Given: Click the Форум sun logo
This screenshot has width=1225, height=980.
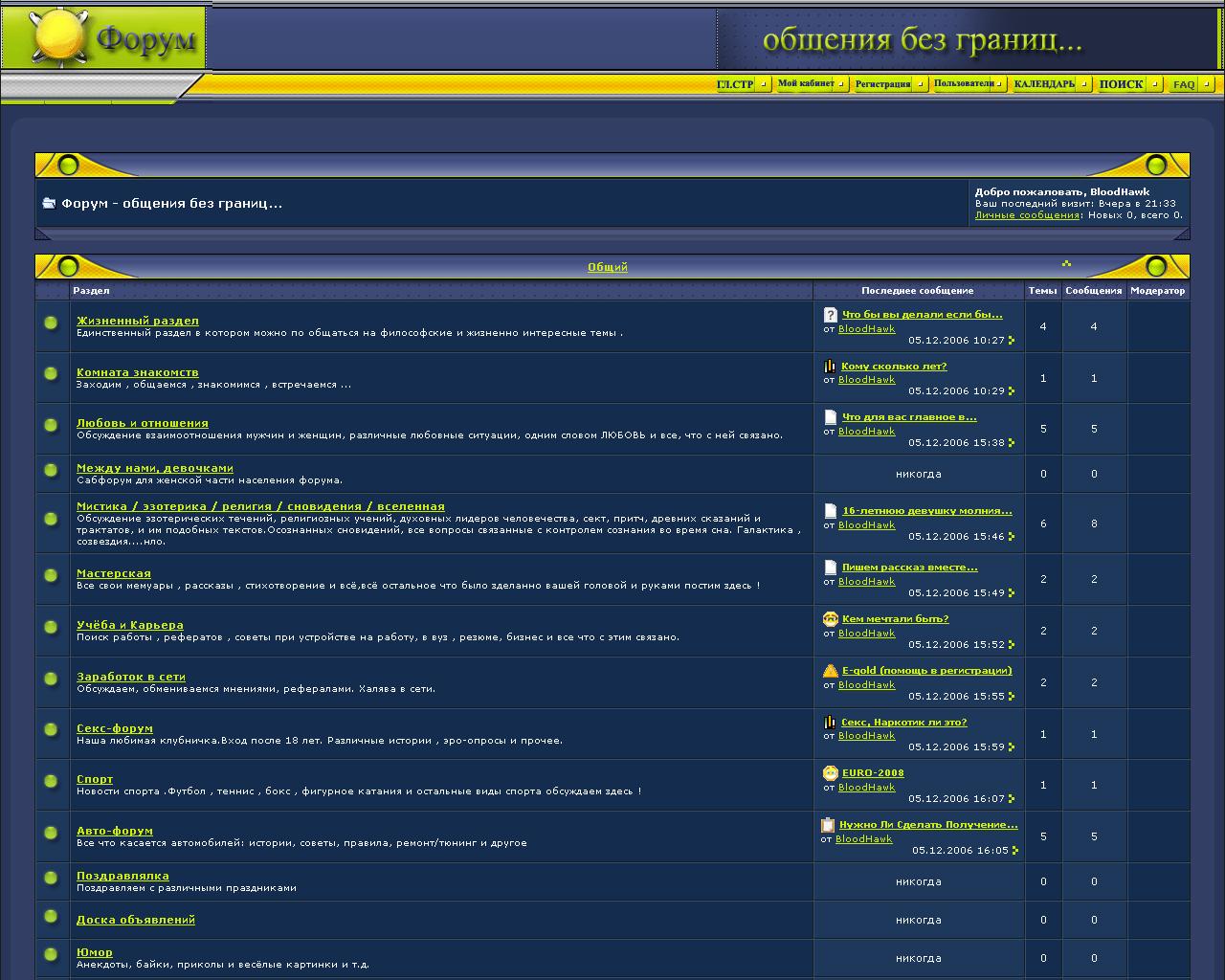Looking at the screenshot, I should 57,38.
